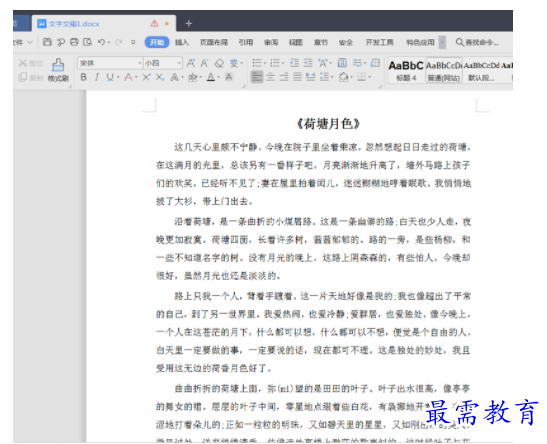Viewport: 547px width, 444px height.
Task: Redo the last undone action
Action: click(x=119, y=42)
